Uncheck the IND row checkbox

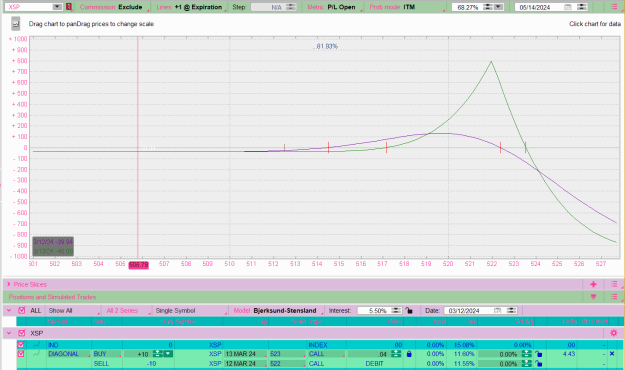point(21,344)
